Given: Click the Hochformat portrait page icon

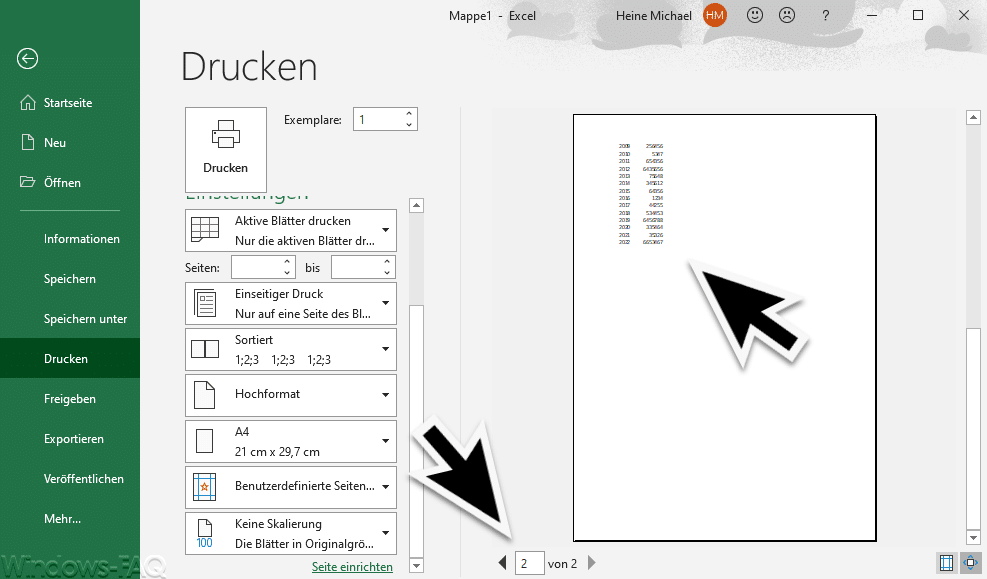Looking at the screenshot, I should click(205, 395).
